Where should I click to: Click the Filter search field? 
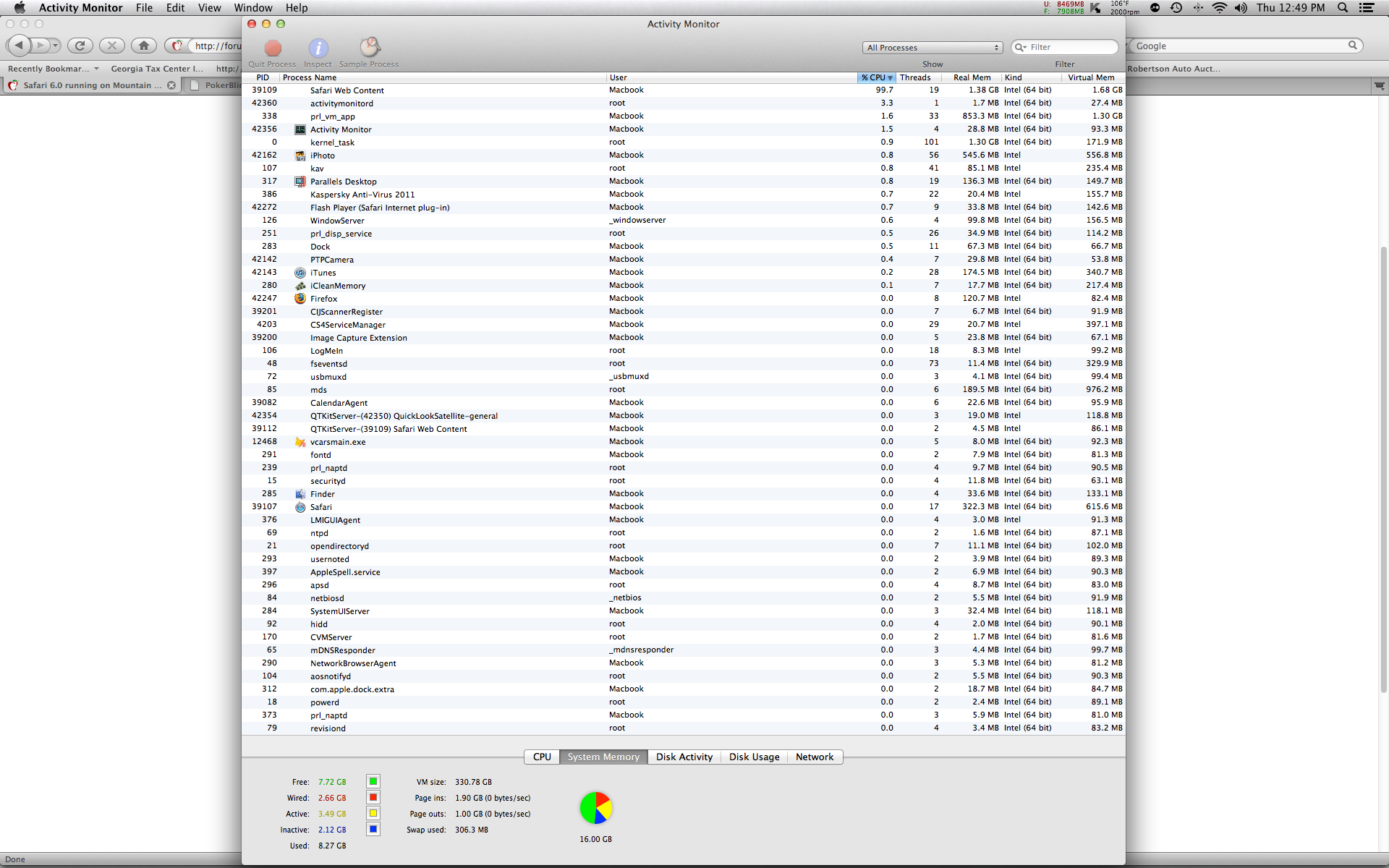1065,48
